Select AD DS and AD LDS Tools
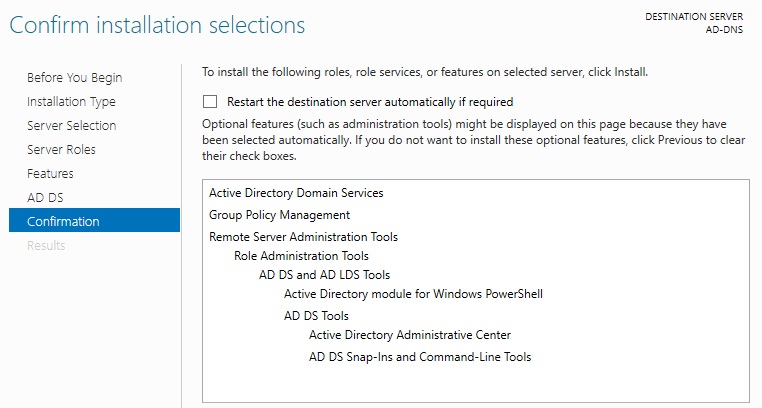 pyautogui.click(x=324, y=275)
